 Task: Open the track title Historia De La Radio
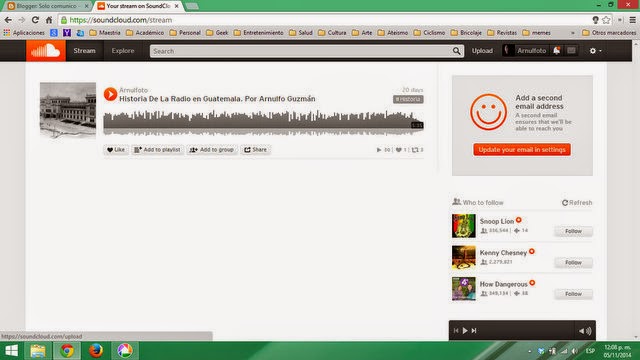click(217, 99)
